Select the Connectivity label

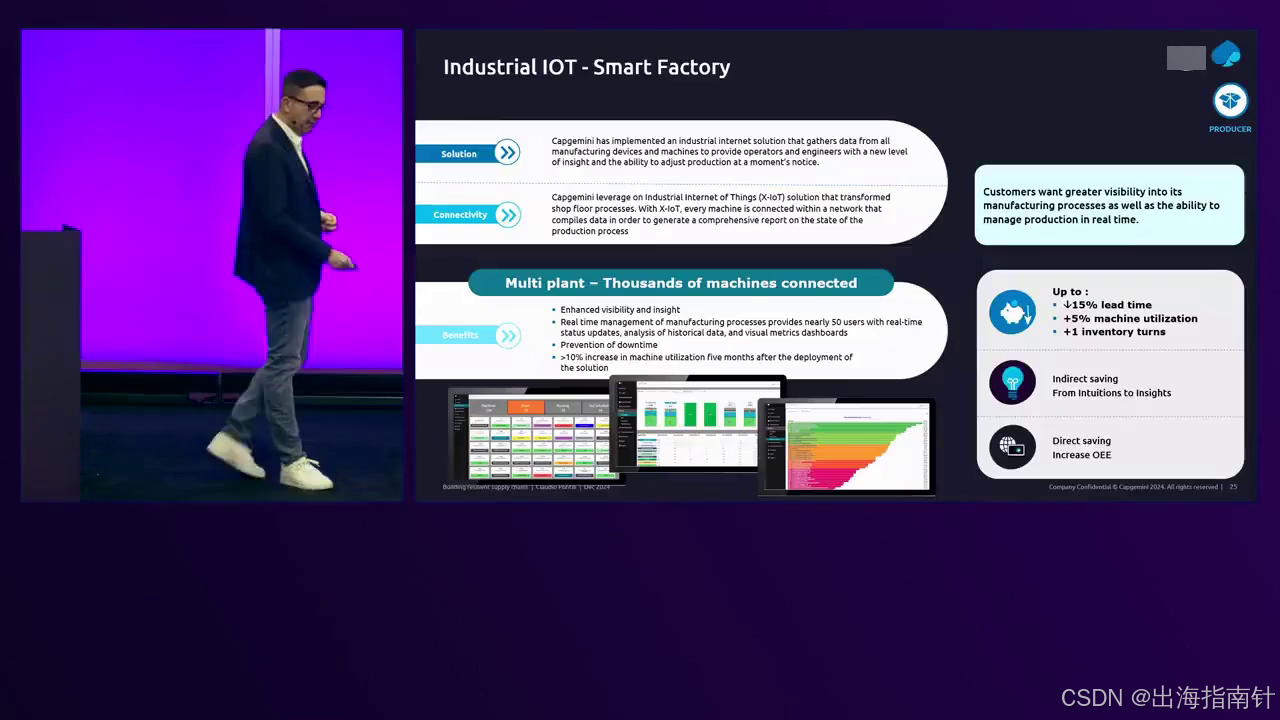point(460,215)
